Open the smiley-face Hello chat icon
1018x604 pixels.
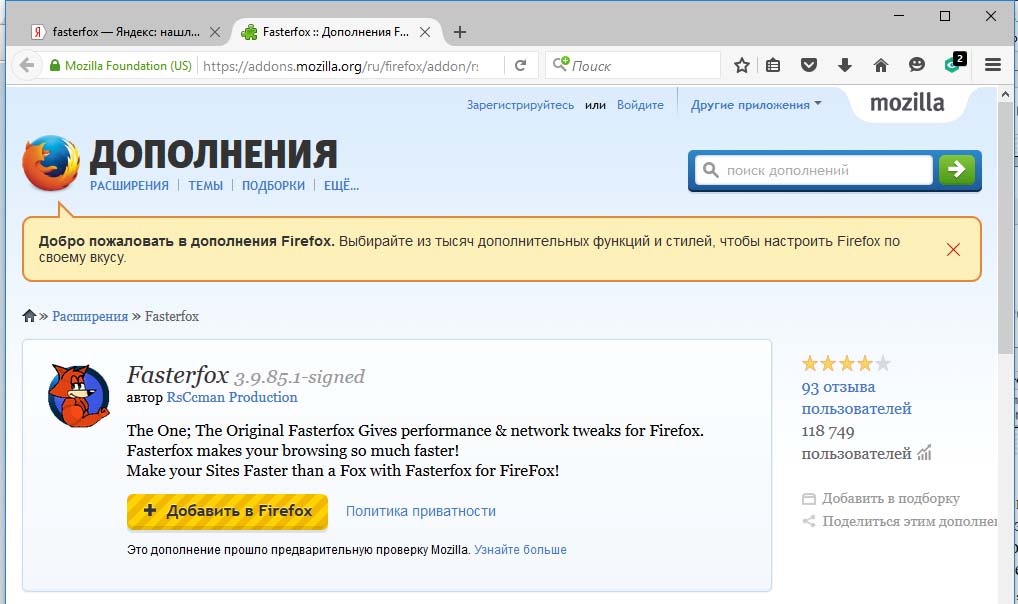pyautogui.click(x=917, y=66)
